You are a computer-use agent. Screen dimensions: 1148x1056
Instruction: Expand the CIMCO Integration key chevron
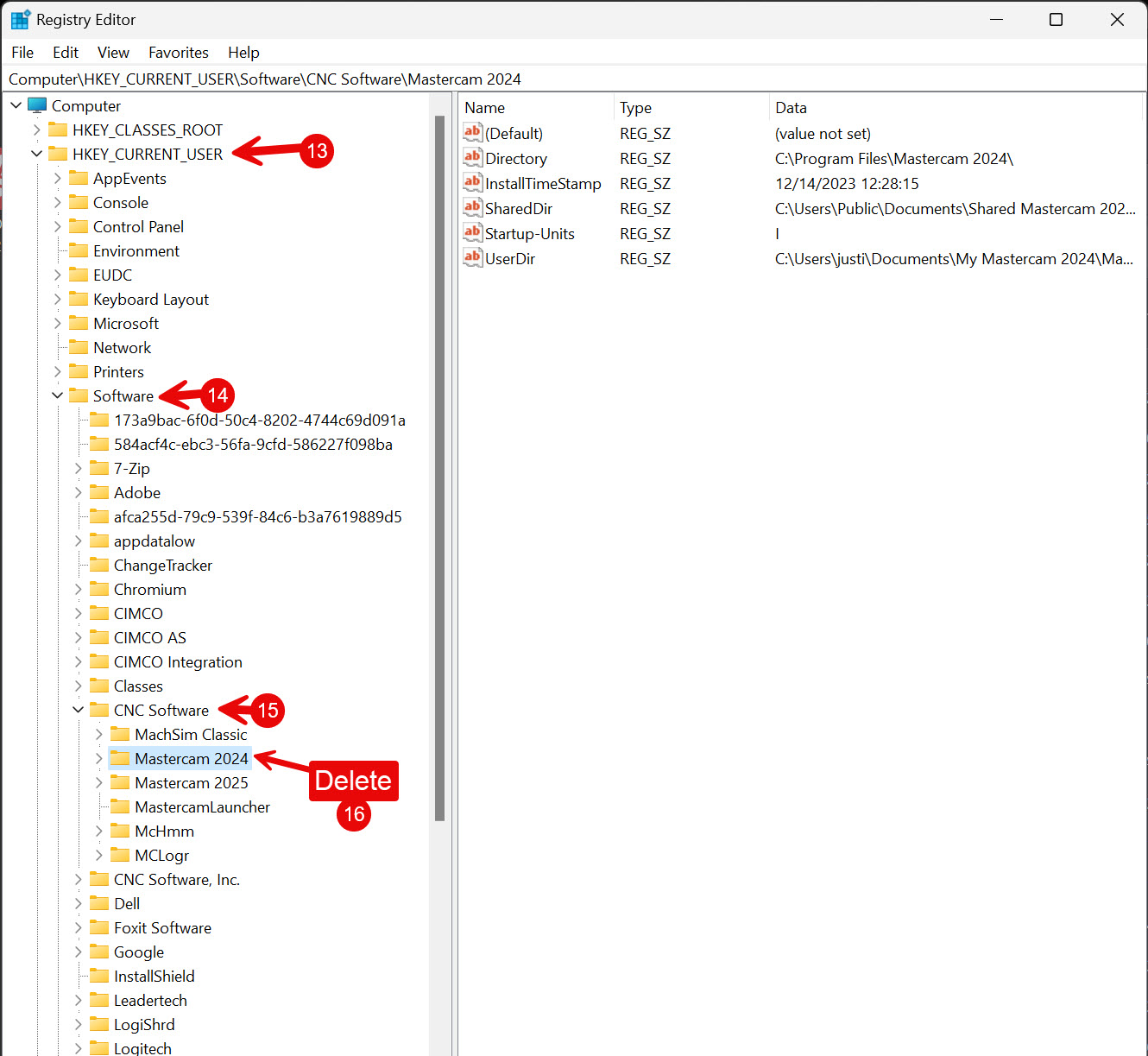click(x=78, y=661)
